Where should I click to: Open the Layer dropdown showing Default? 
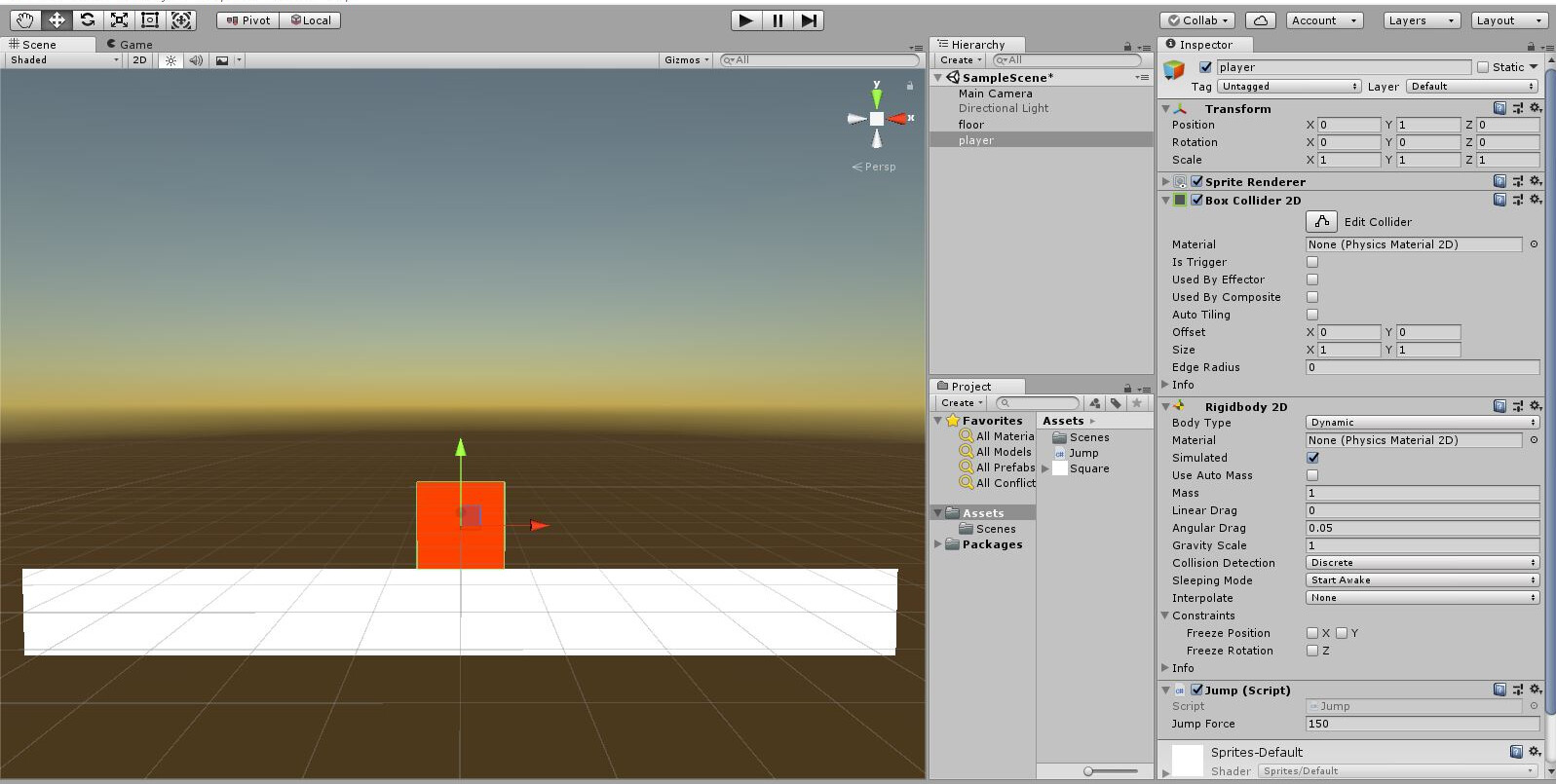pyautogui.click(x=1473, y=87)
